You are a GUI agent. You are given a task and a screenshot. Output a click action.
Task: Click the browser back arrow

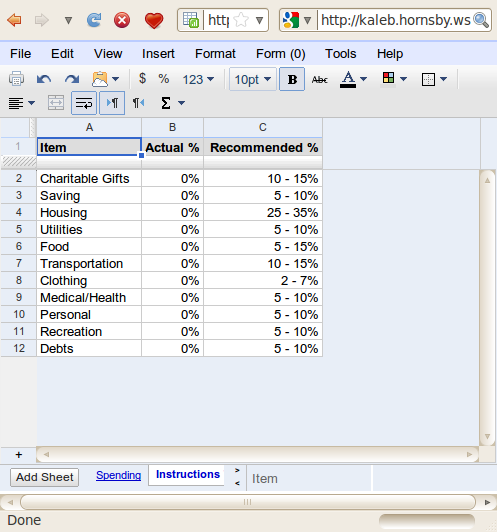click(x=14, y=20)
